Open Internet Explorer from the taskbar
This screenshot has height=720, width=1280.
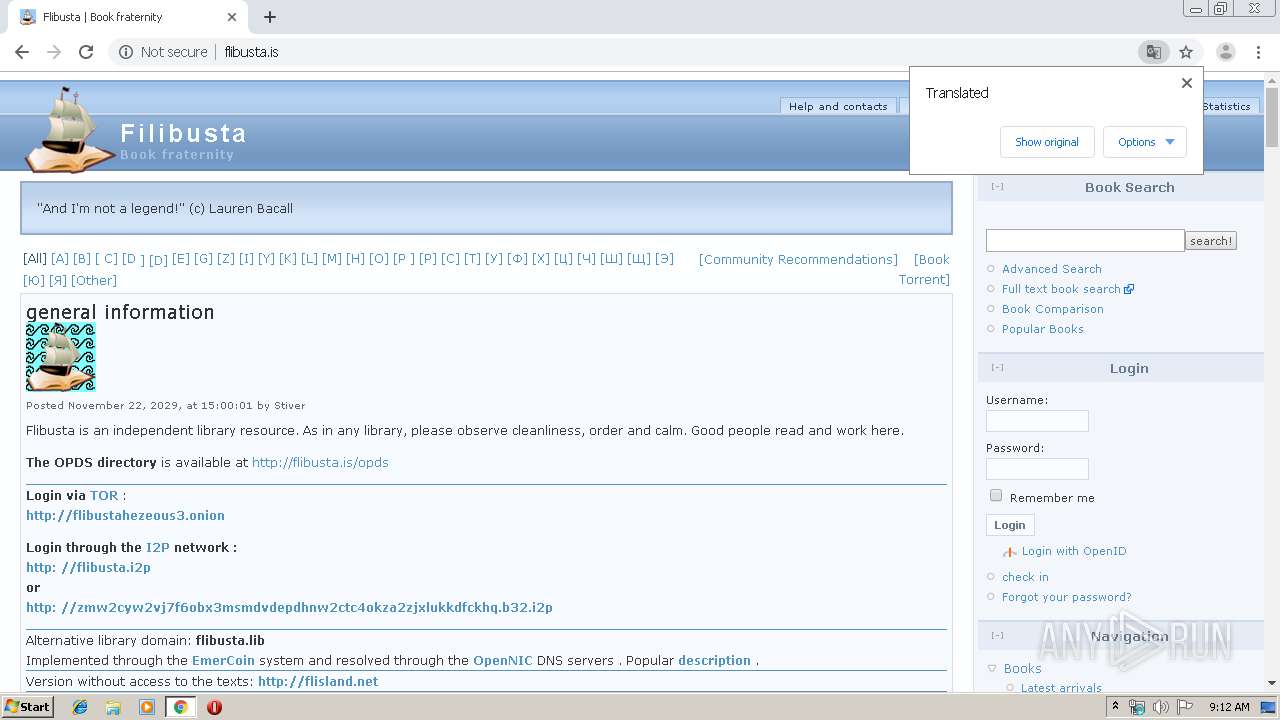click(x=80, y=707)
